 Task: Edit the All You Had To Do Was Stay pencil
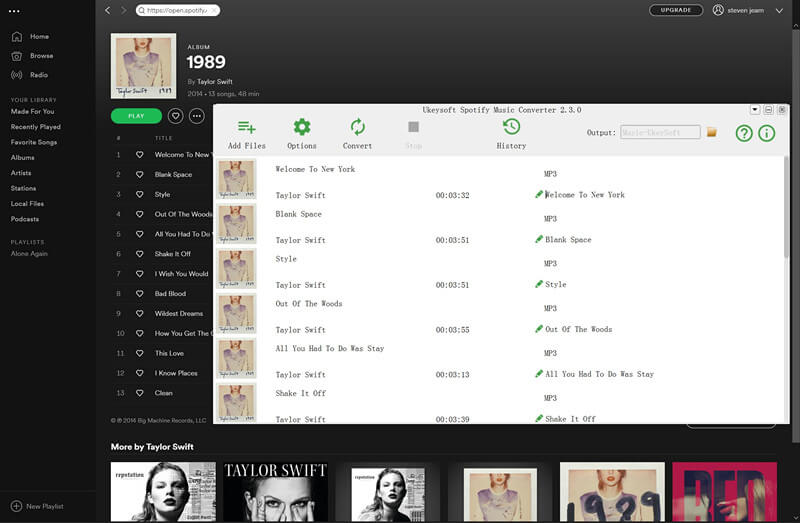click(539, 374)
